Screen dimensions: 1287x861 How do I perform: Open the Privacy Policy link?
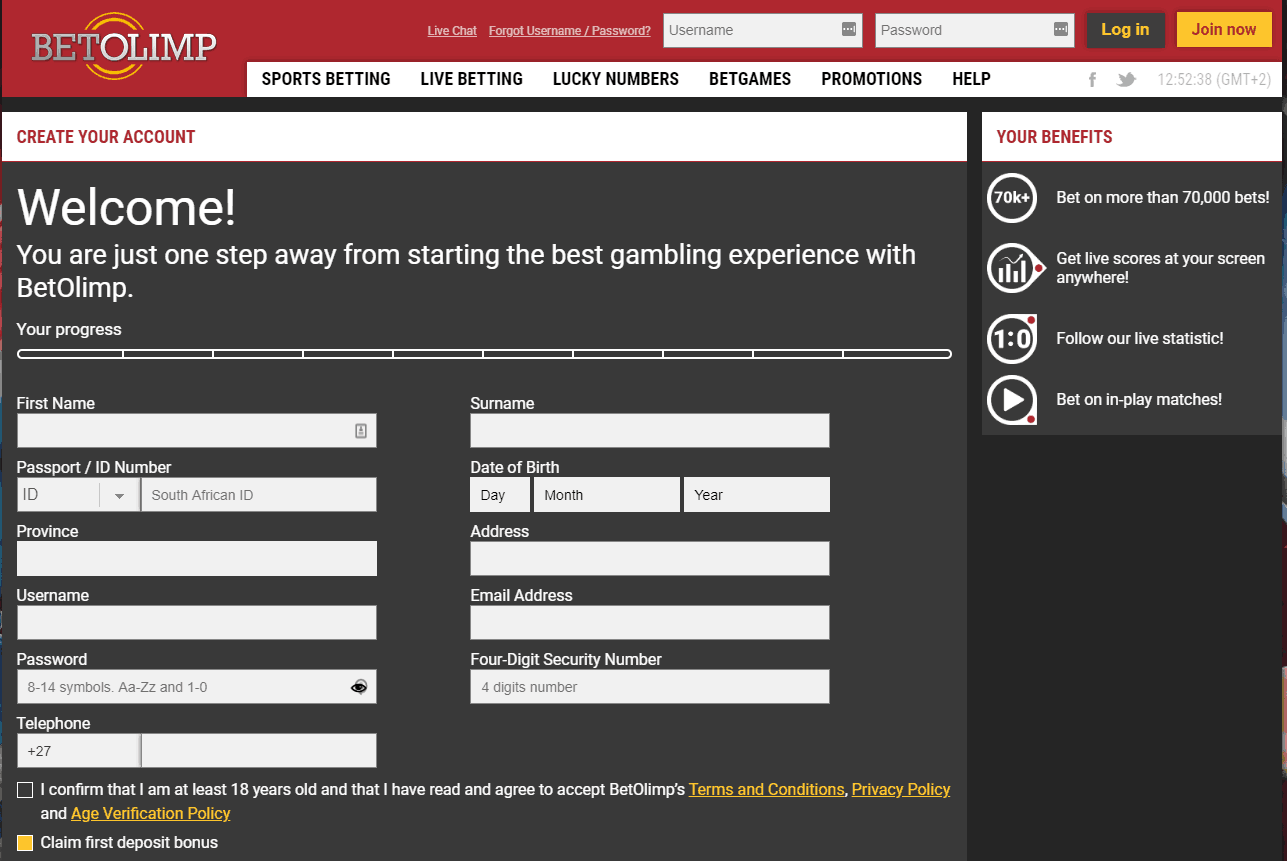click(x=901, y=790)
